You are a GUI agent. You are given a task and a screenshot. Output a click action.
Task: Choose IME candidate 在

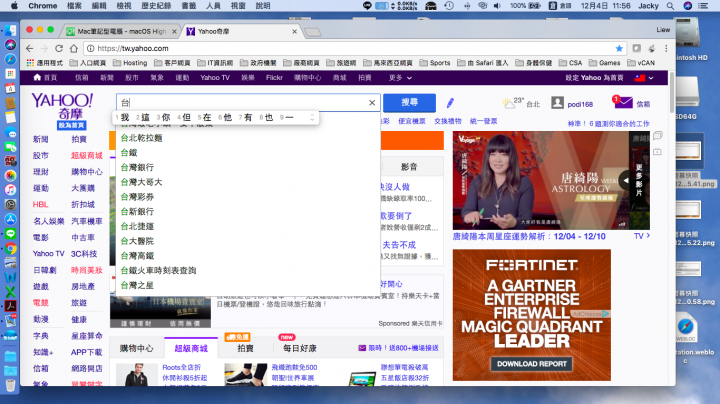pos(204,118)
